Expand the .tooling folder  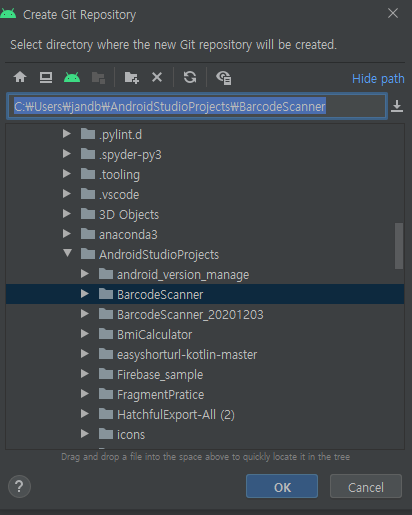(x=67, y=174)
